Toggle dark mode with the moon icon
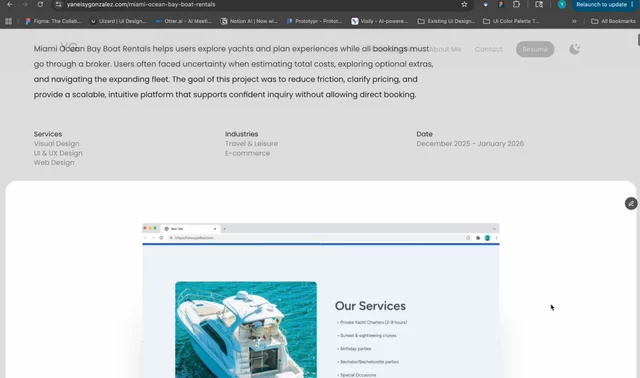Image resolution: width=640 pixels, height=378 pixels. click(x=574, y=49)
